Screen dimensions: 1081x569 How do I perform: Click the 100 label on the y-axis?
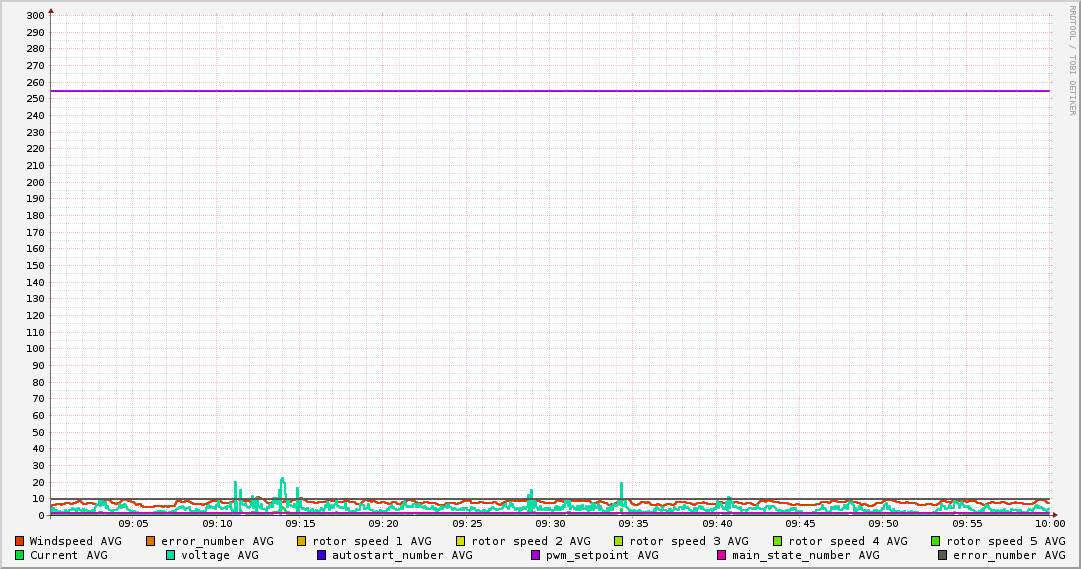tap(34, 349)
